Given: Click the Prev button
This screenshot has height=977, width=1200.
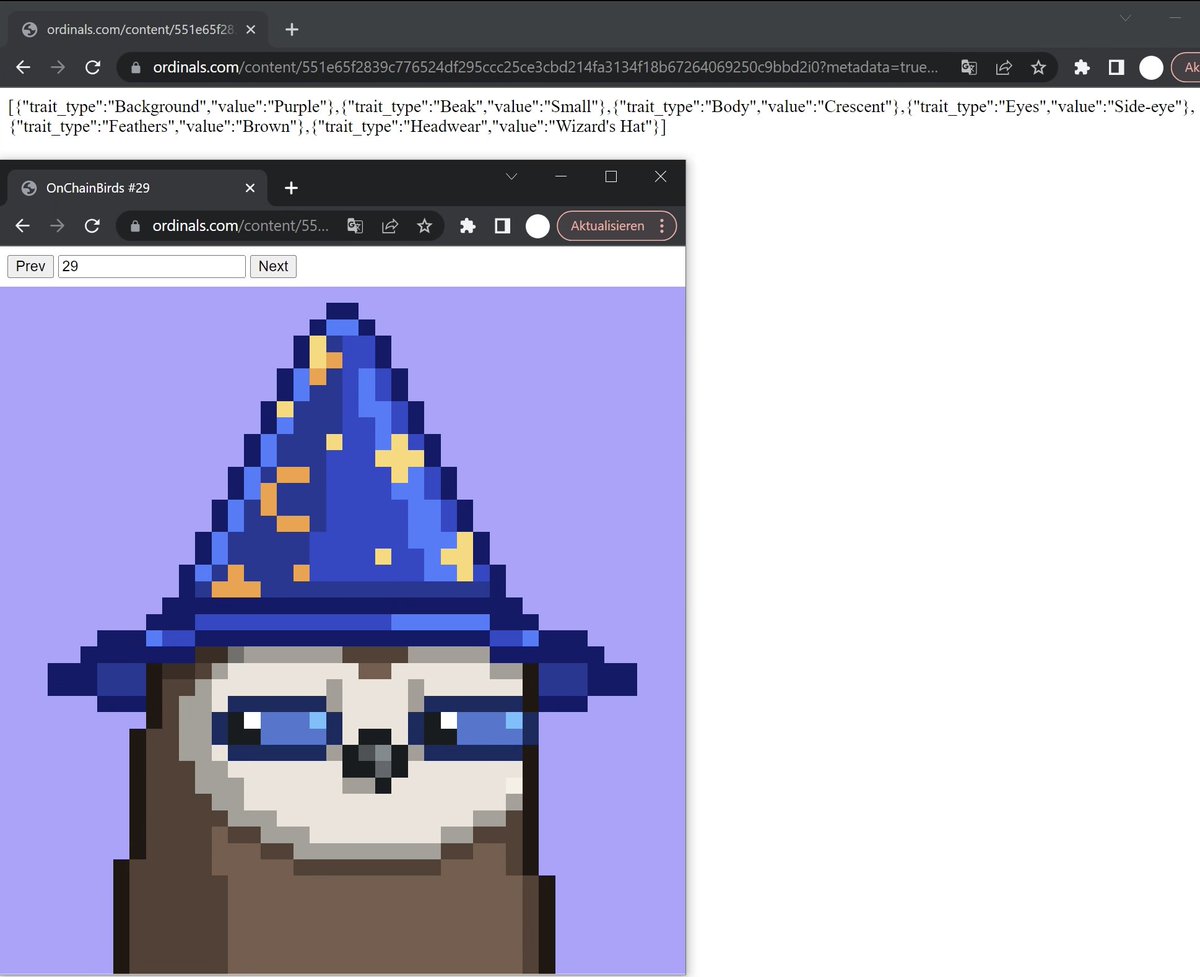Looking at the screenshot, I should coord(30,266).
